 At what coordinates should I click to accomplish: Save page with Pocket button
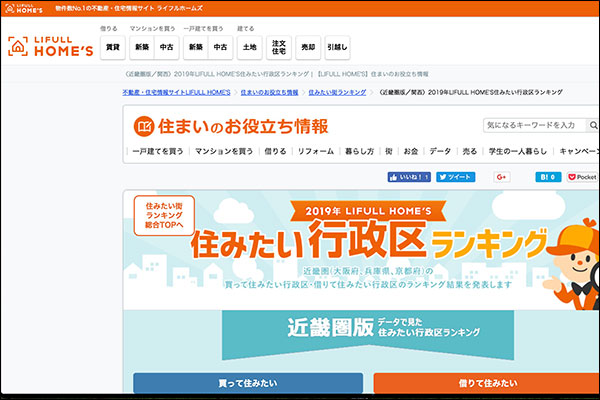pos(582,177)
